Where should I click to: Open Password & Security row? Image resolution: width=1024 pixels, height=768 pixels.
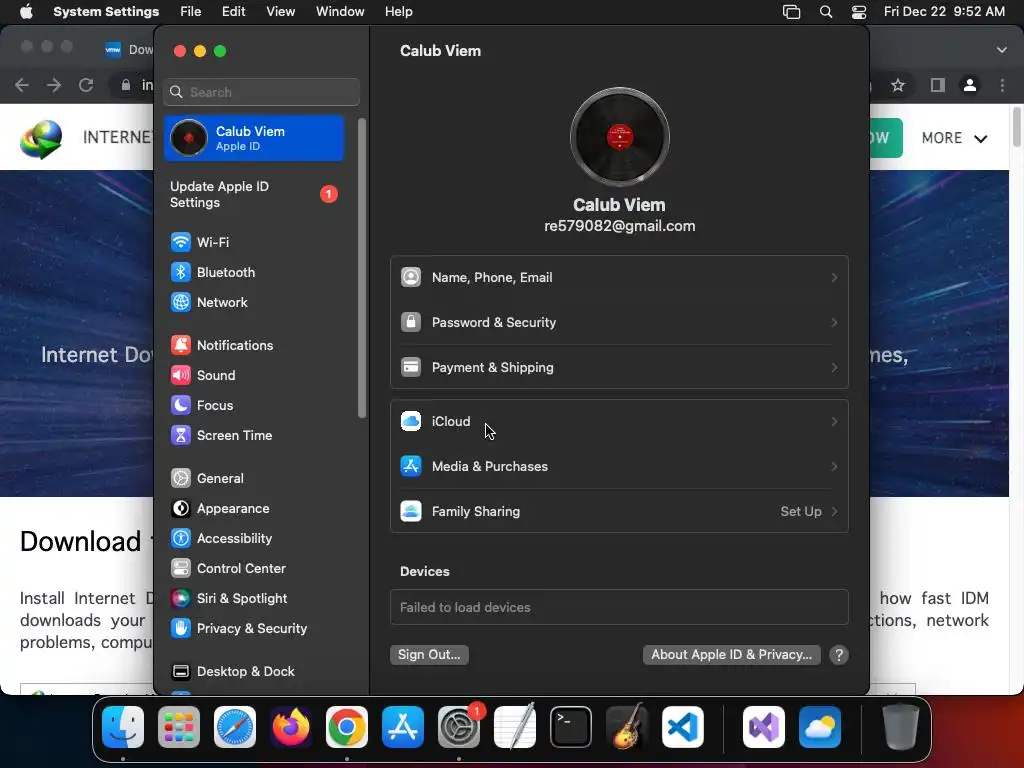click(619, 323)
